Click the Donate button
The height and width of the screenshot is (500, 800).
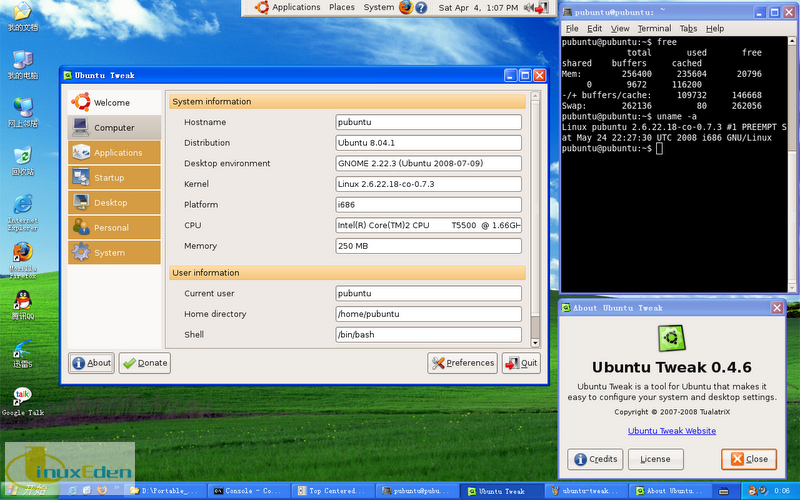pyautogui.click(x=145, y=363)
